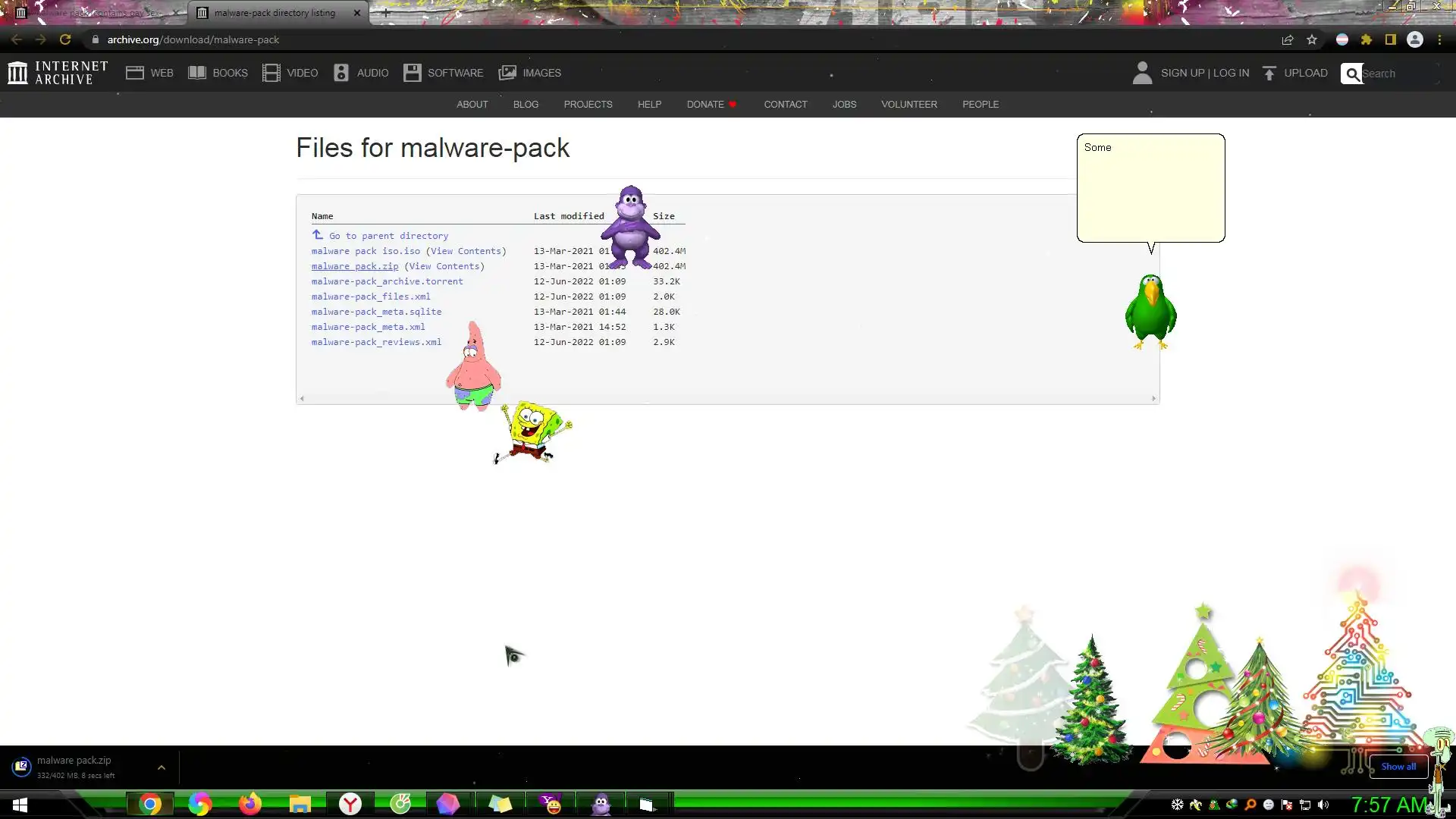1456x819 pixels.
Task: Expand the malware pack.zip download options chevron
Action: point(162,767)
